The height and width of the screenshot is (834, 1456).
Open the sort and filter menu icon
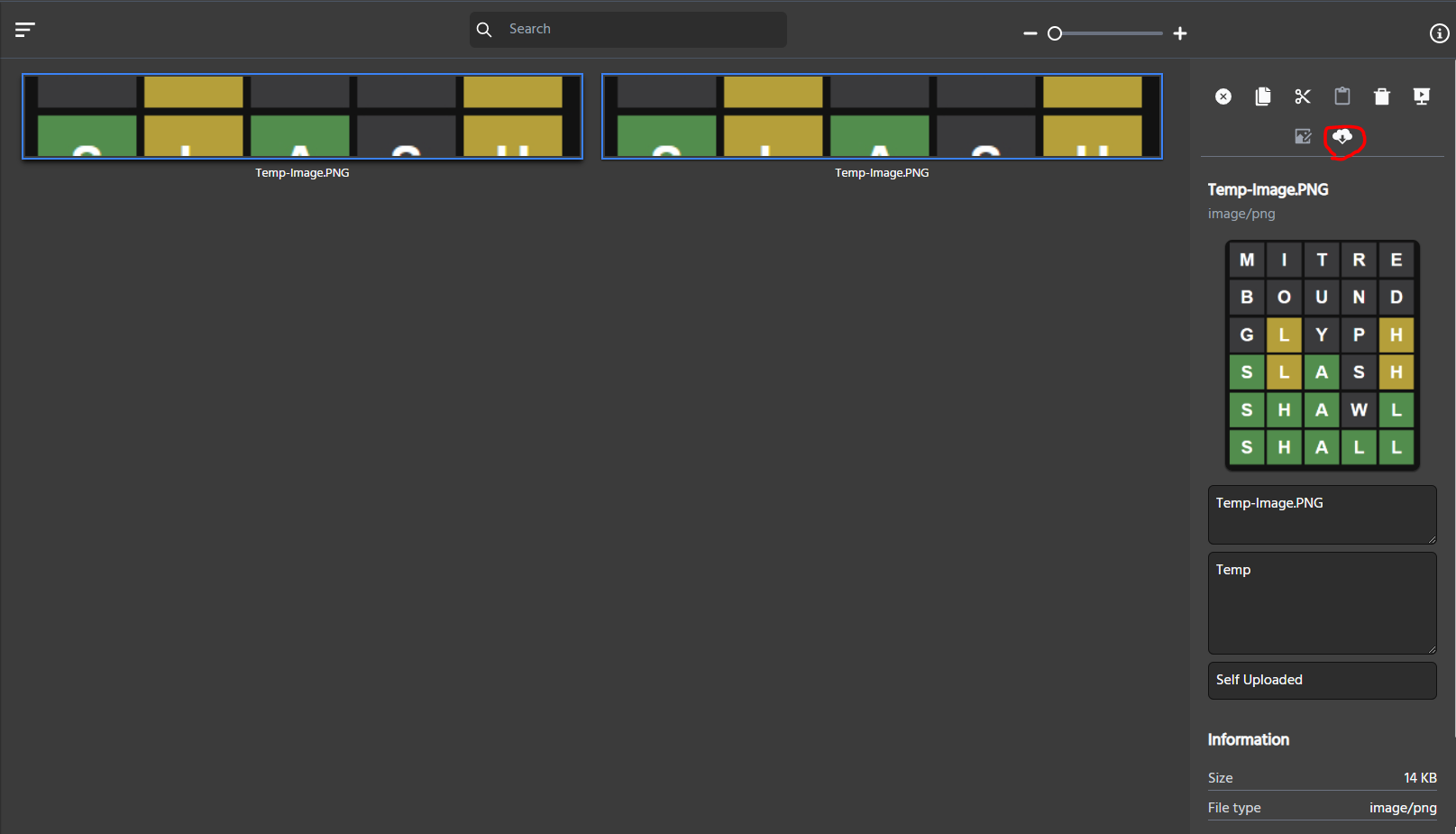pyautogui.click(x=24, y=30)
